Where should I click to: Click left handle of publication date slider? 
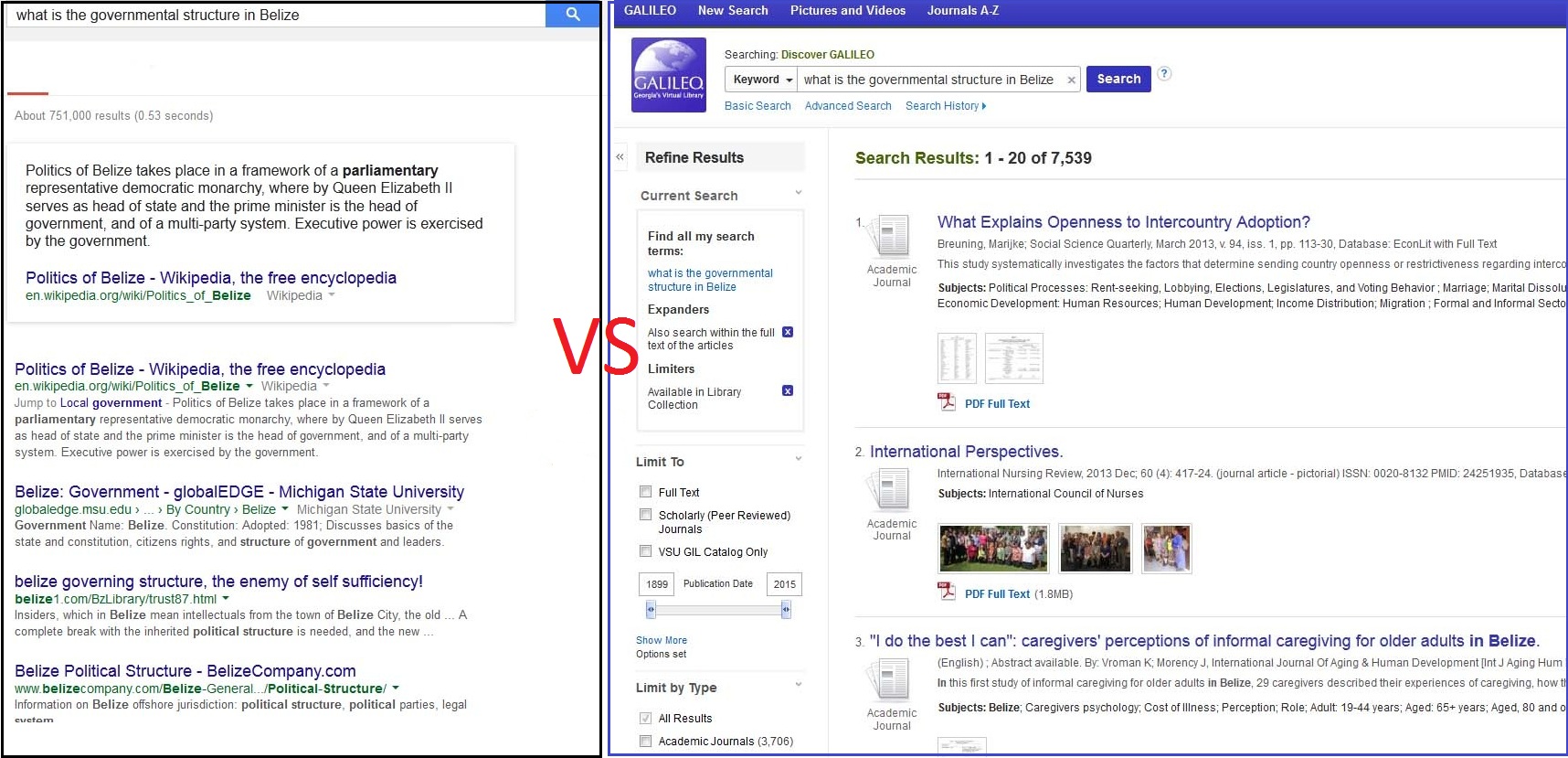click(651, 609)
